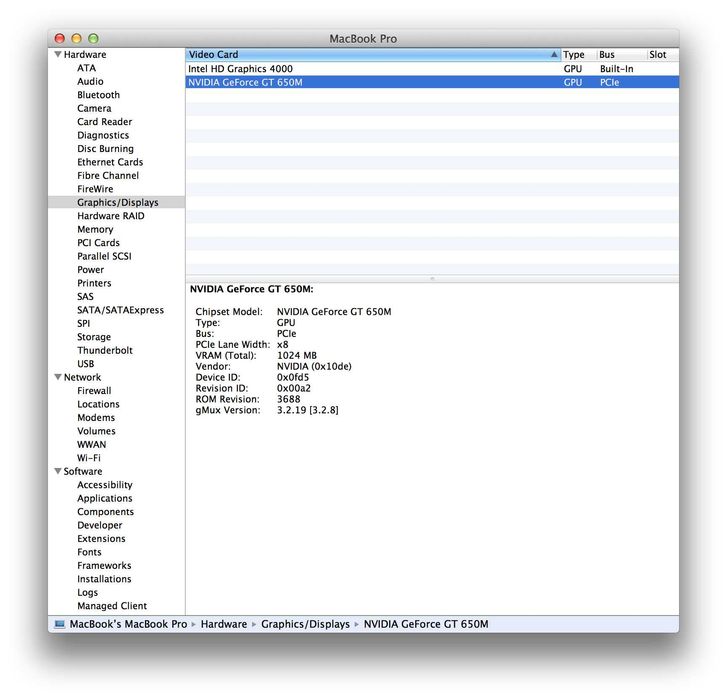The height and width of the screenshot is (699, 727).
Task: Select Extensions under Software
Action: 101,538
